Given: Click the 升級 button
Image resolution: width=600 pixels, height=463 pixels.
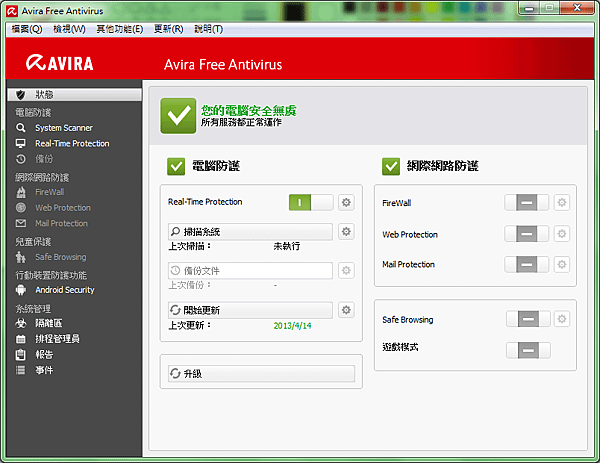Looking at the screenshot, I should tap(261, 373).
